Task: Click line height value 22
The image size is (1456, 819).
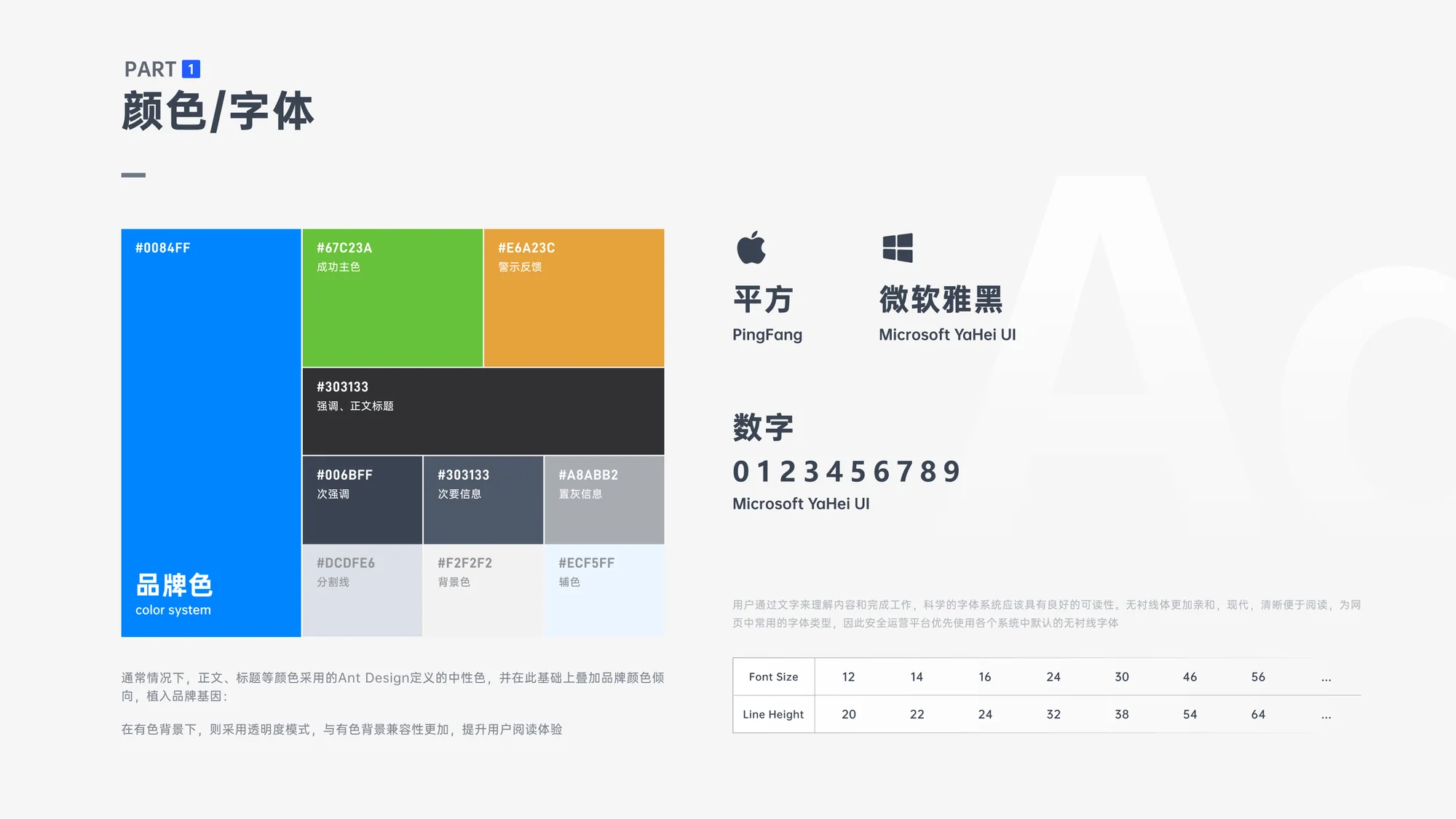Action: tap(917, 715)
